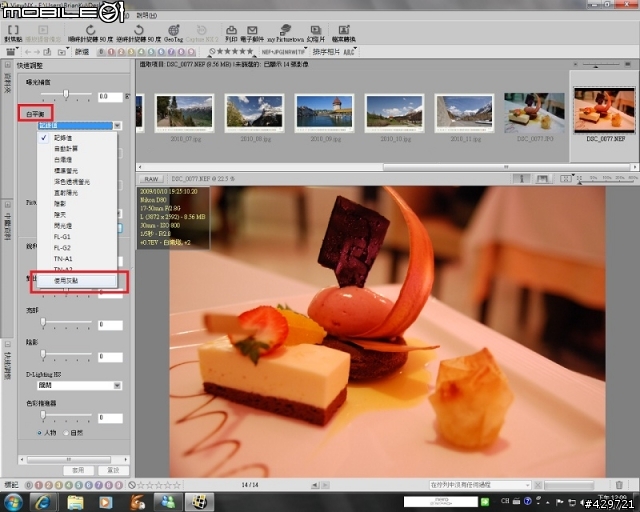Click the trash delete icon in status bar

pyautogui.click(x=619, y=485)
